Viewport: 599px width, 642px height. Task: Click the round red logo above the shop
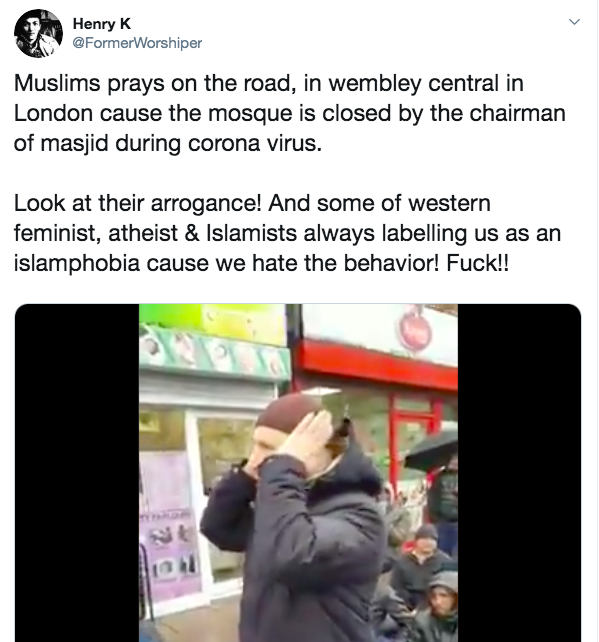tap(416, 331)
